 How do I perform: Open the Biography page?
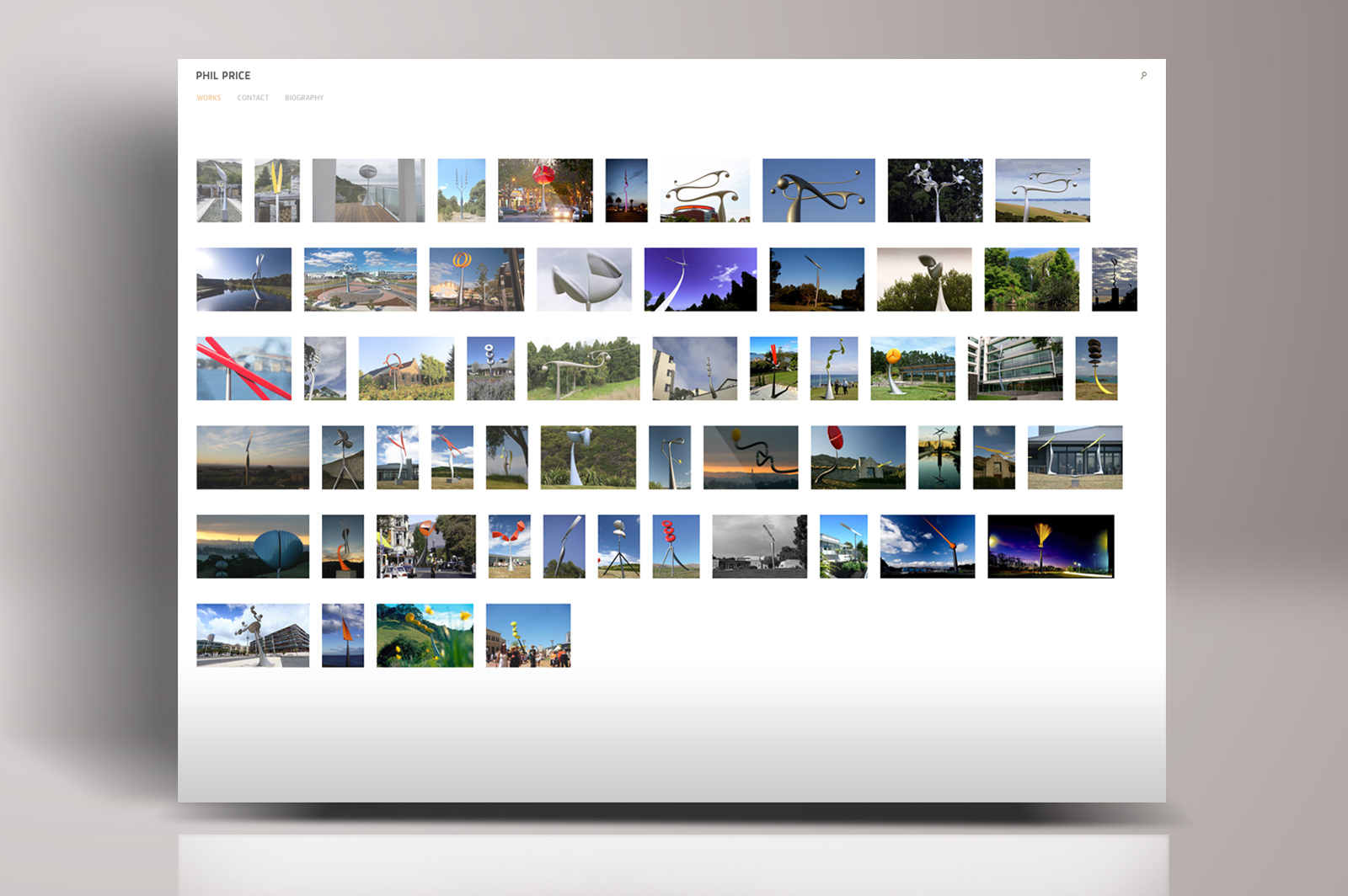(304, 98)
